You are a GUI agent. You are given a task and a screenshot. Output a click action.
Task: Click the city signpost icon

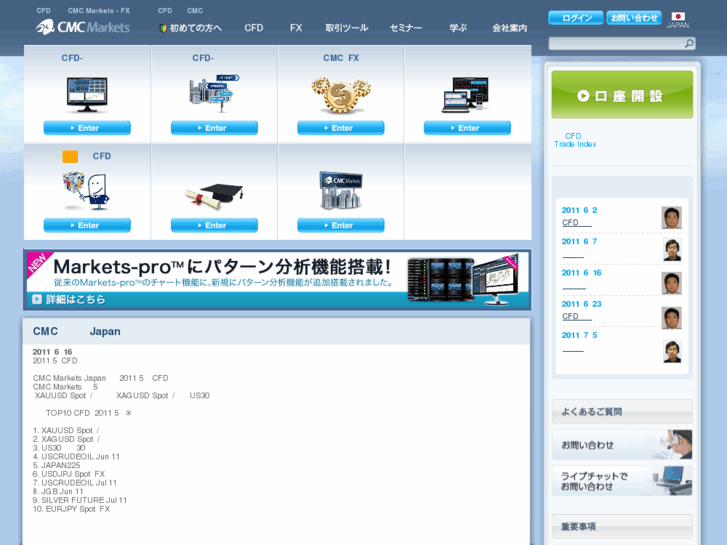214,93
